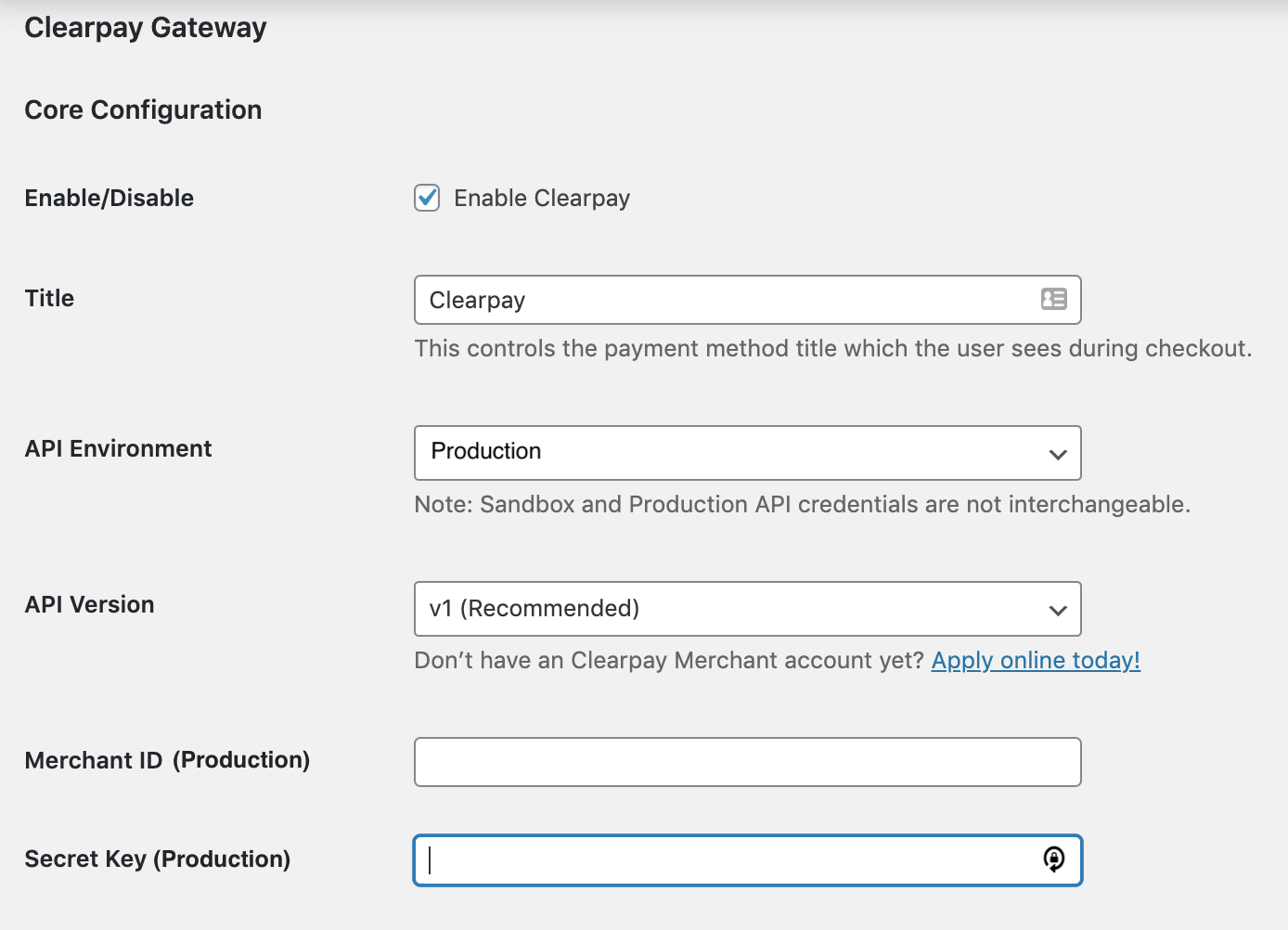Click the 'Secret Key (Production)' label

158,859
